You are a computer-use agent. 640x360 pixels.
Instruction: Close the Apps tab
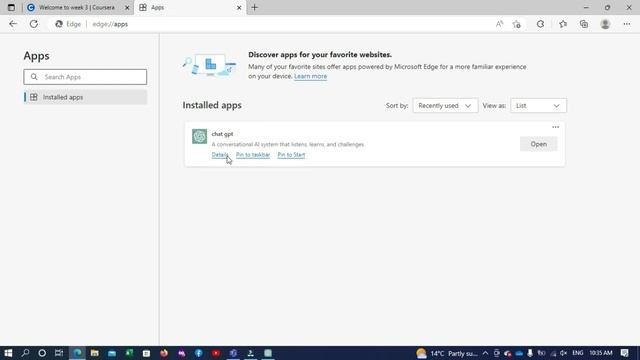[239, 7]
